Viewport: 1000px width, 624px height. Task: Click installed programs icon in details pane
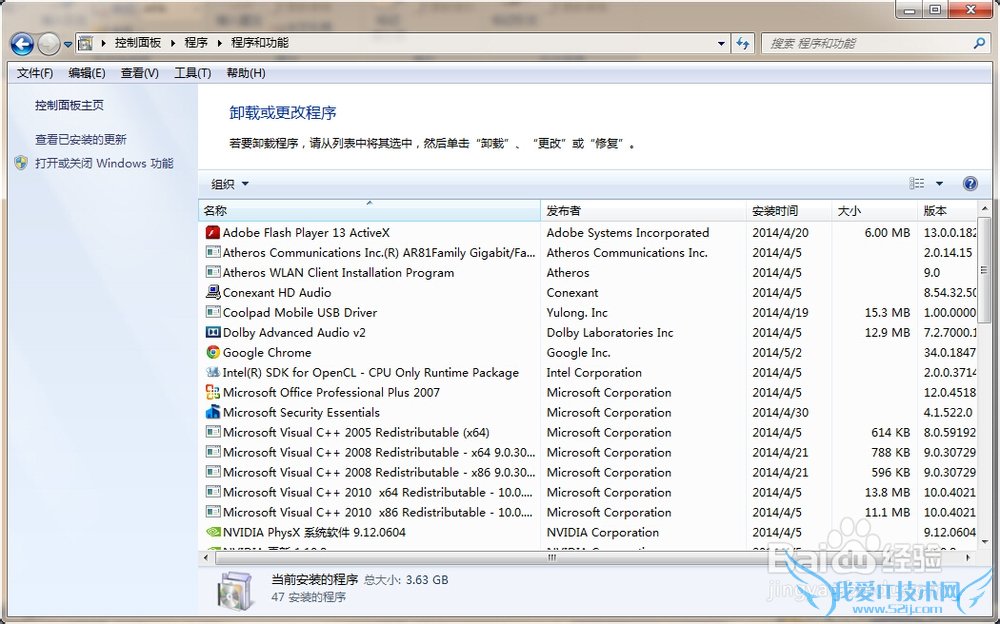tap(238, 591)
